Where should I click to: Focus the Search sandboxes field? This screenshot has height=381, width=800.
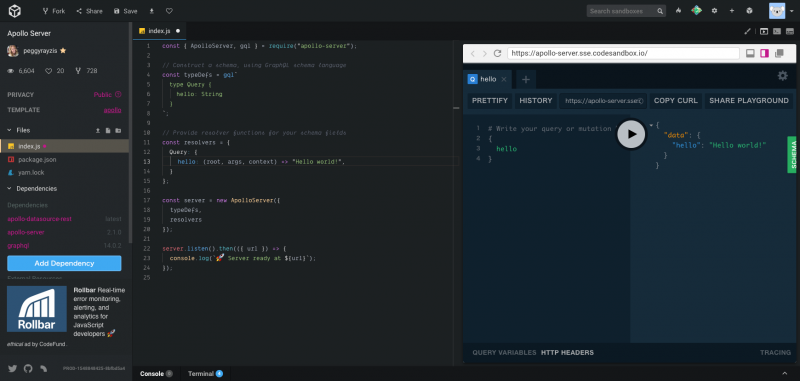621,11
